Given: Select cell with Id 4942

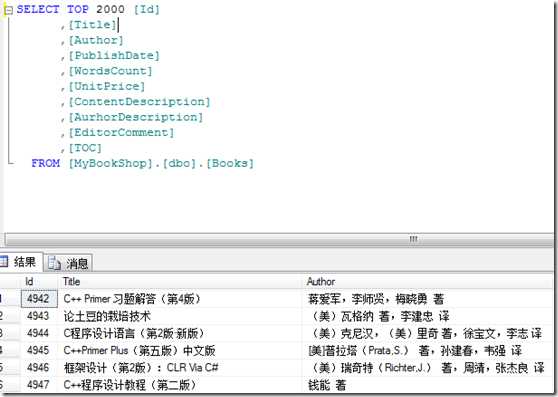Looking at the screenshot, I should pyautogui.click(x=39, y=298).
